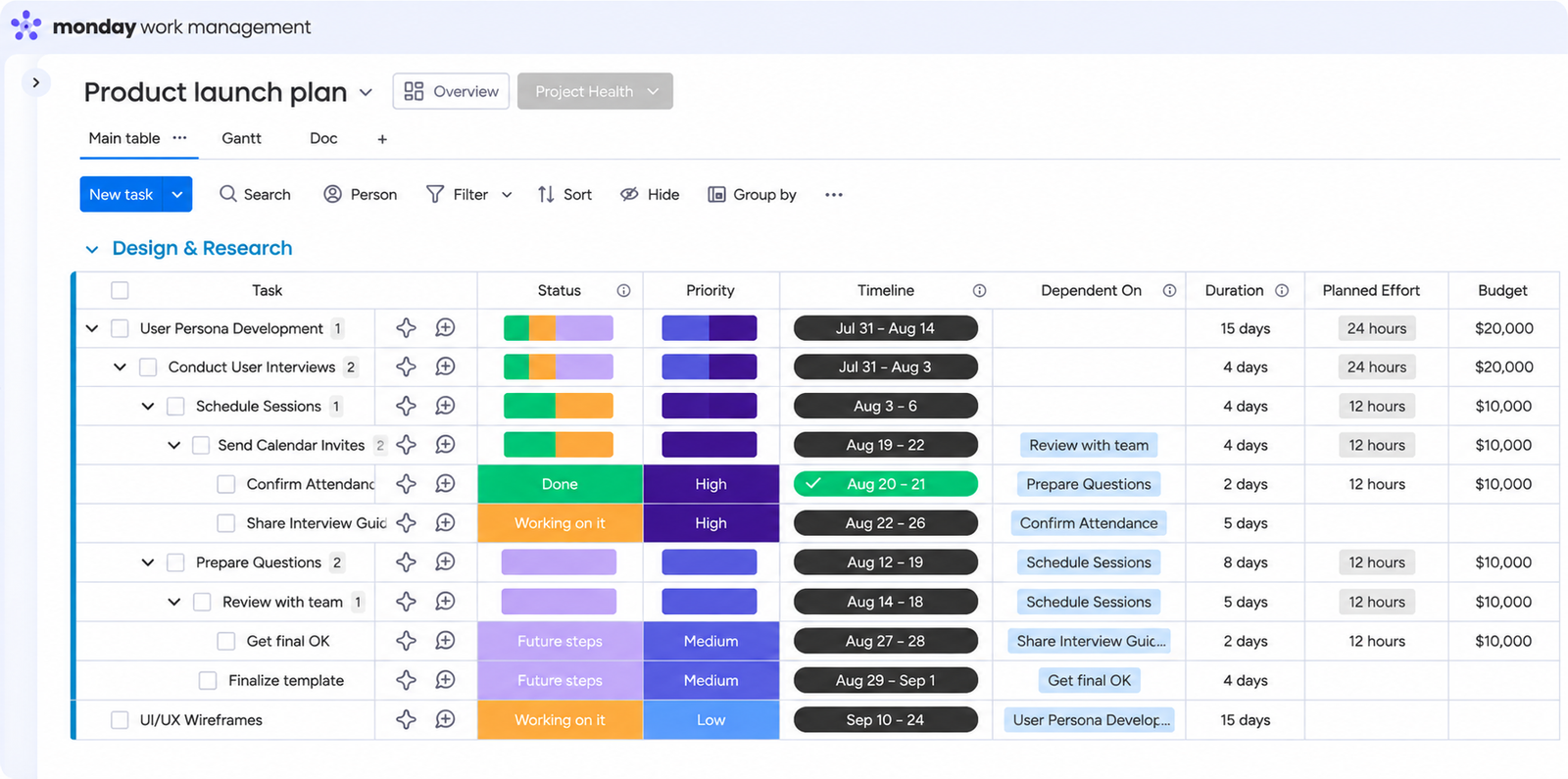Select the Finalize template checkbox
The image size is (1568, 779).
pos(208,680)
